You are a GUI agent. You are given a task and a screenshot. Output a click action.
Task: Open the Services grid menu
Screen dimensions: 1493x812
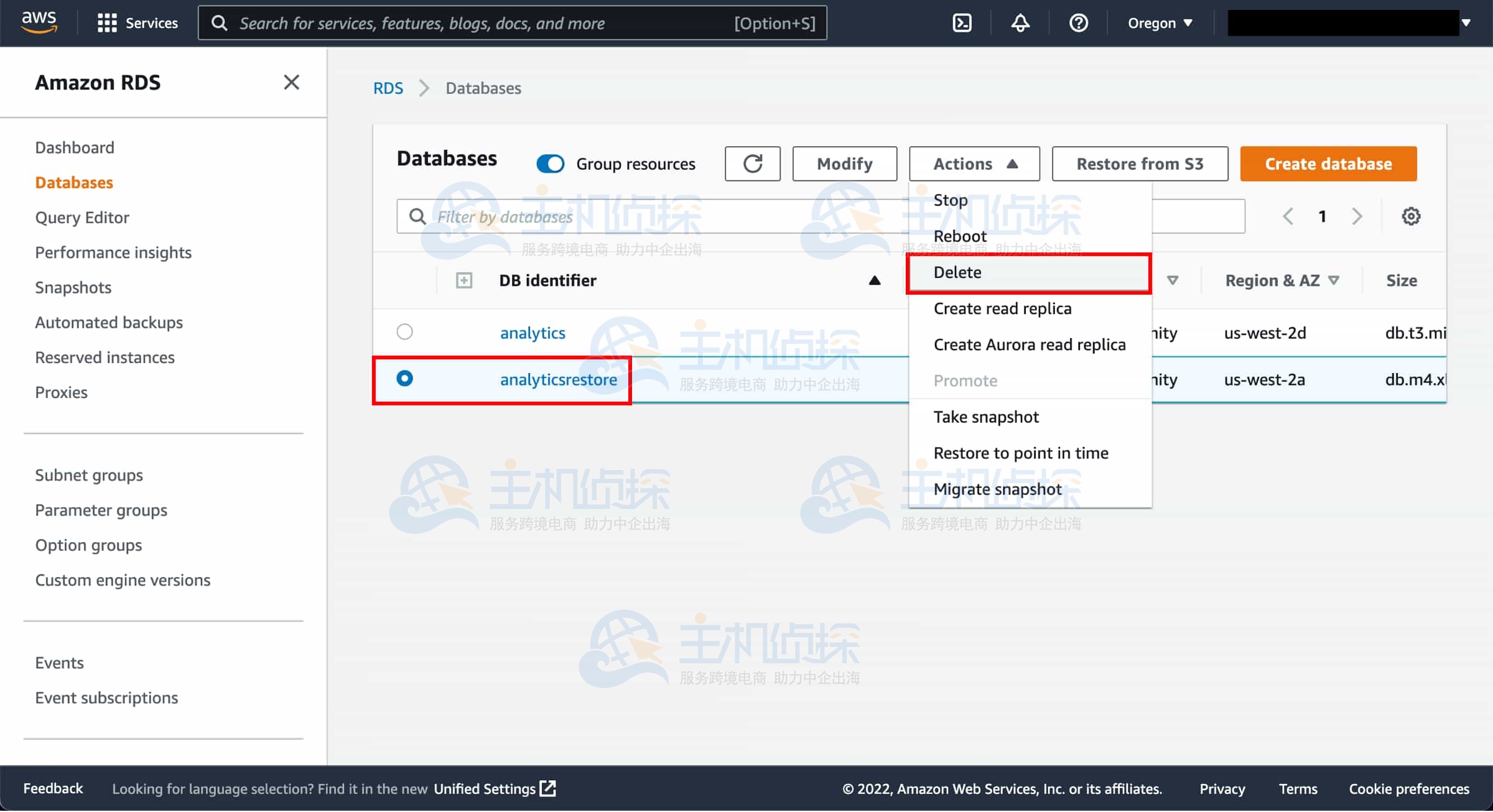(x=137, y=23)
